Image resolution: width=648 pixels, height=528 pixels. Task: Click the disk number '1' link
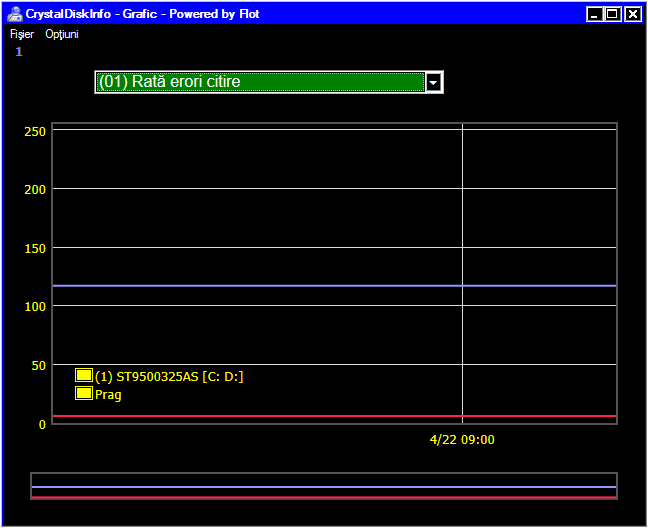point(19,52)
